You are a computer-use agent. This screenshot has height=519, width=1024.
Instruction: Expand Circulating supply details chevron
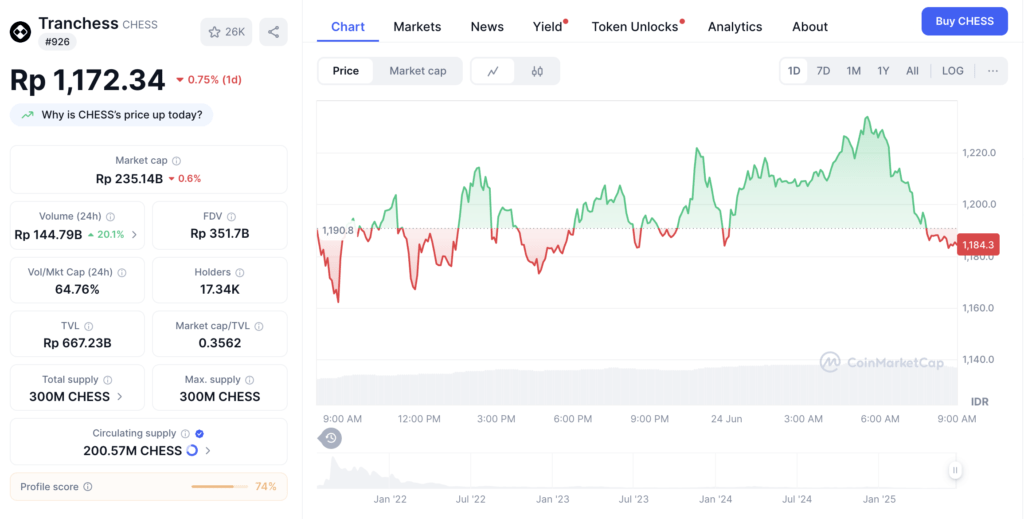click(x=208, y=450)
